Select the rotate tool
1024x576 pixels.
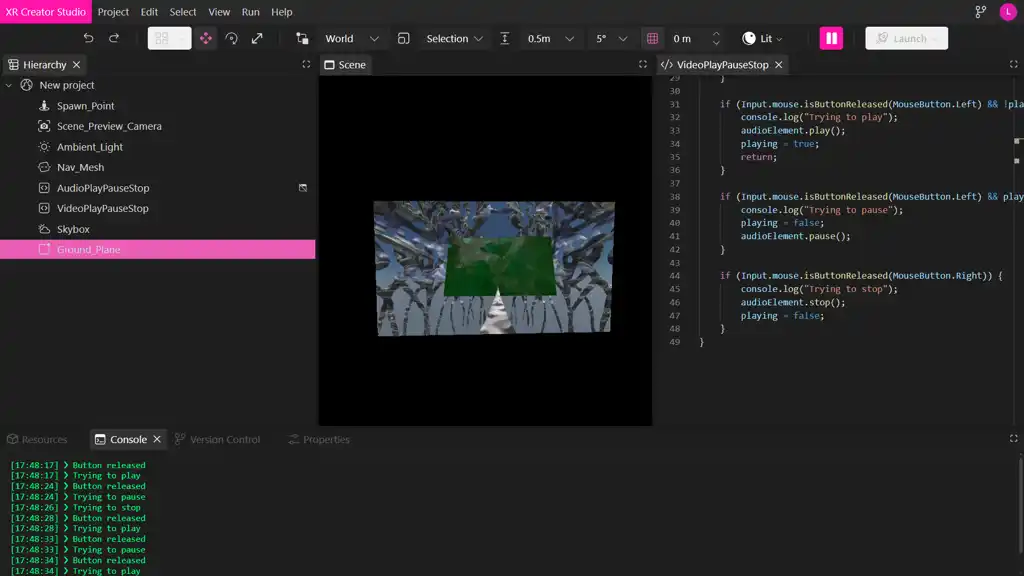coord(231,39)
